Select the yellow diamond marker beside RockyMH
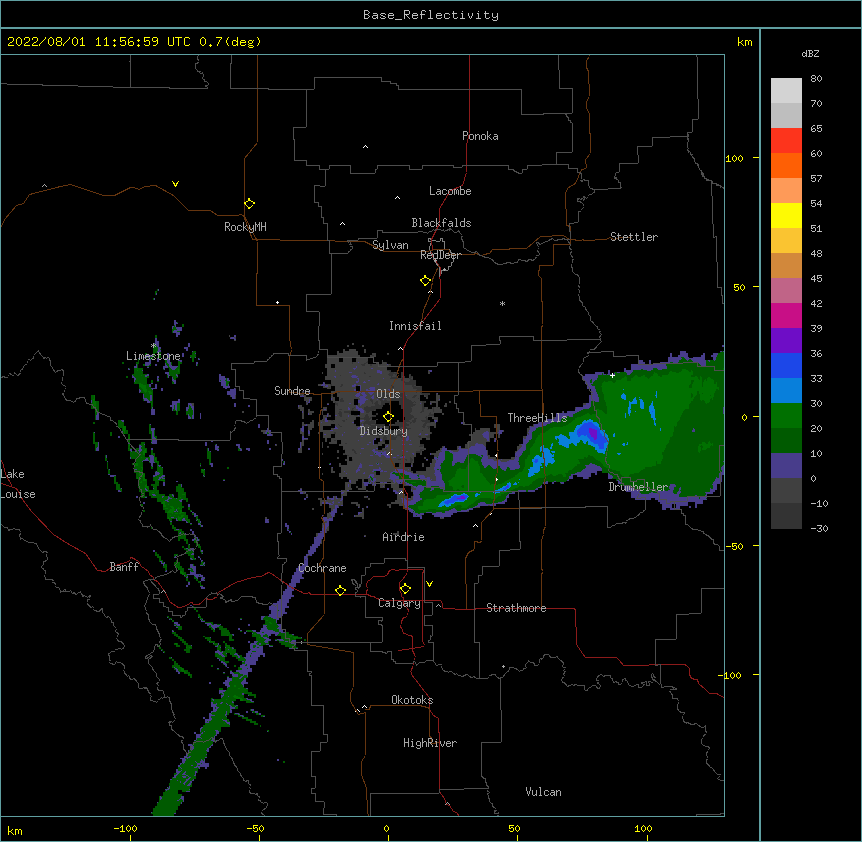 click(x=249, y=203)
